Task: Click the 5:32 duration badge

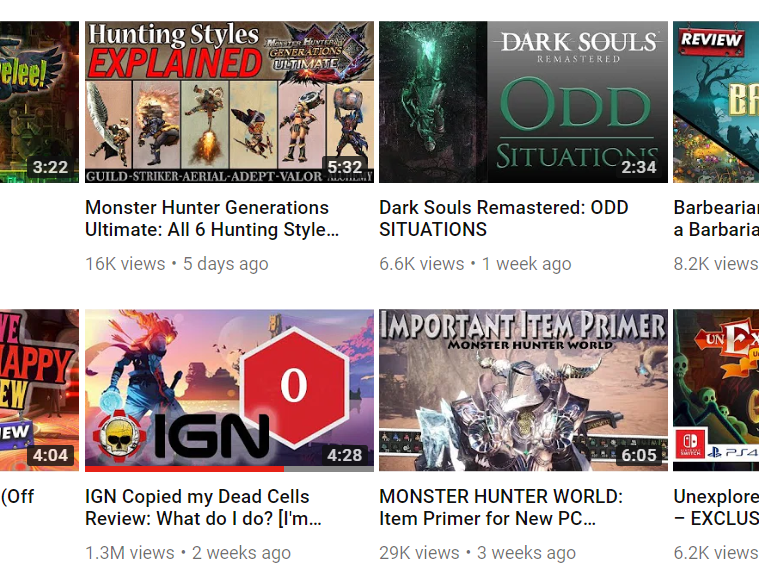Action: pos(345,167)
